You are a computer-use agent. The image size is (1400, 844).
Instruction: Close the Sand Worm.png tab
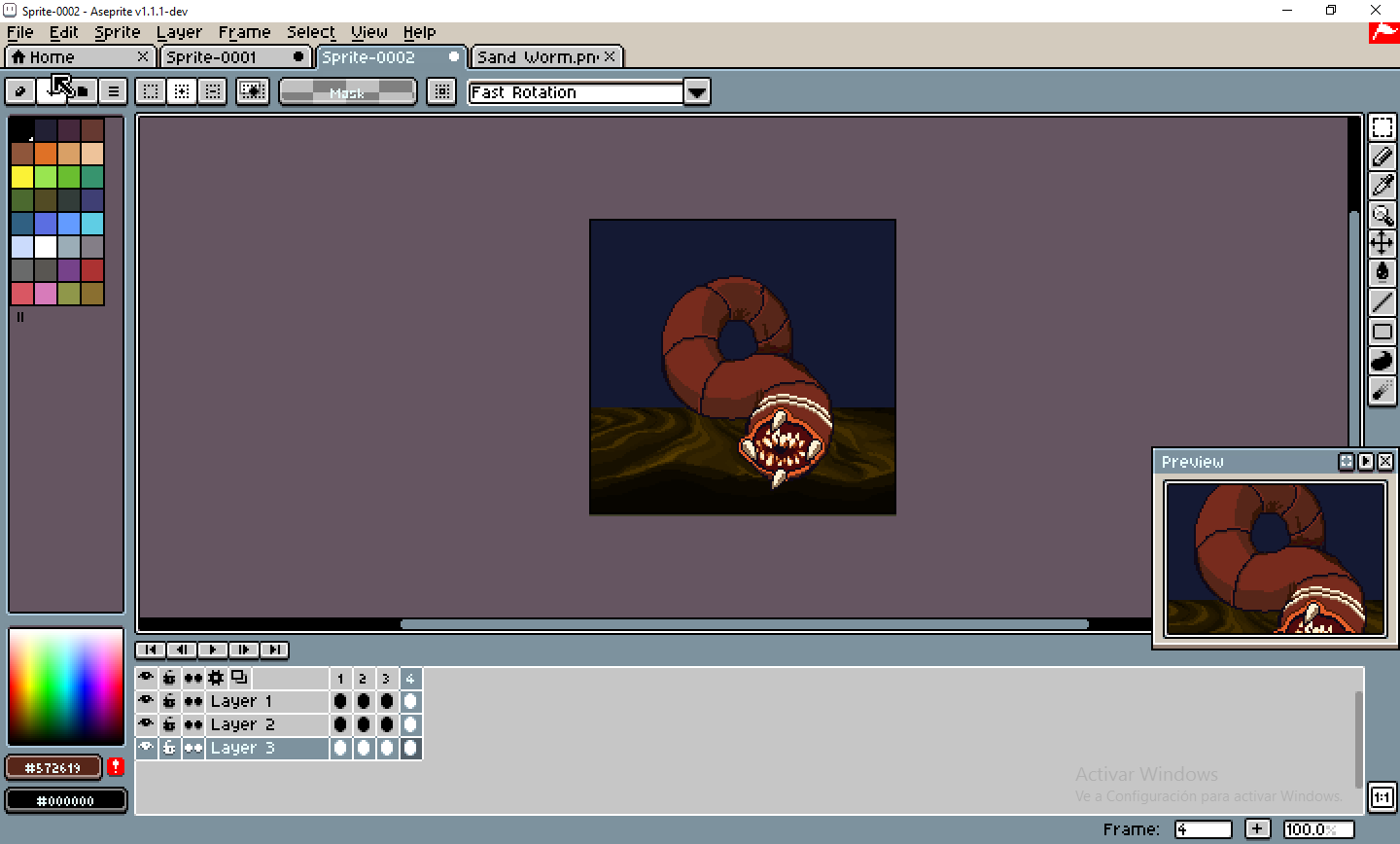click(x=610, y=56)
